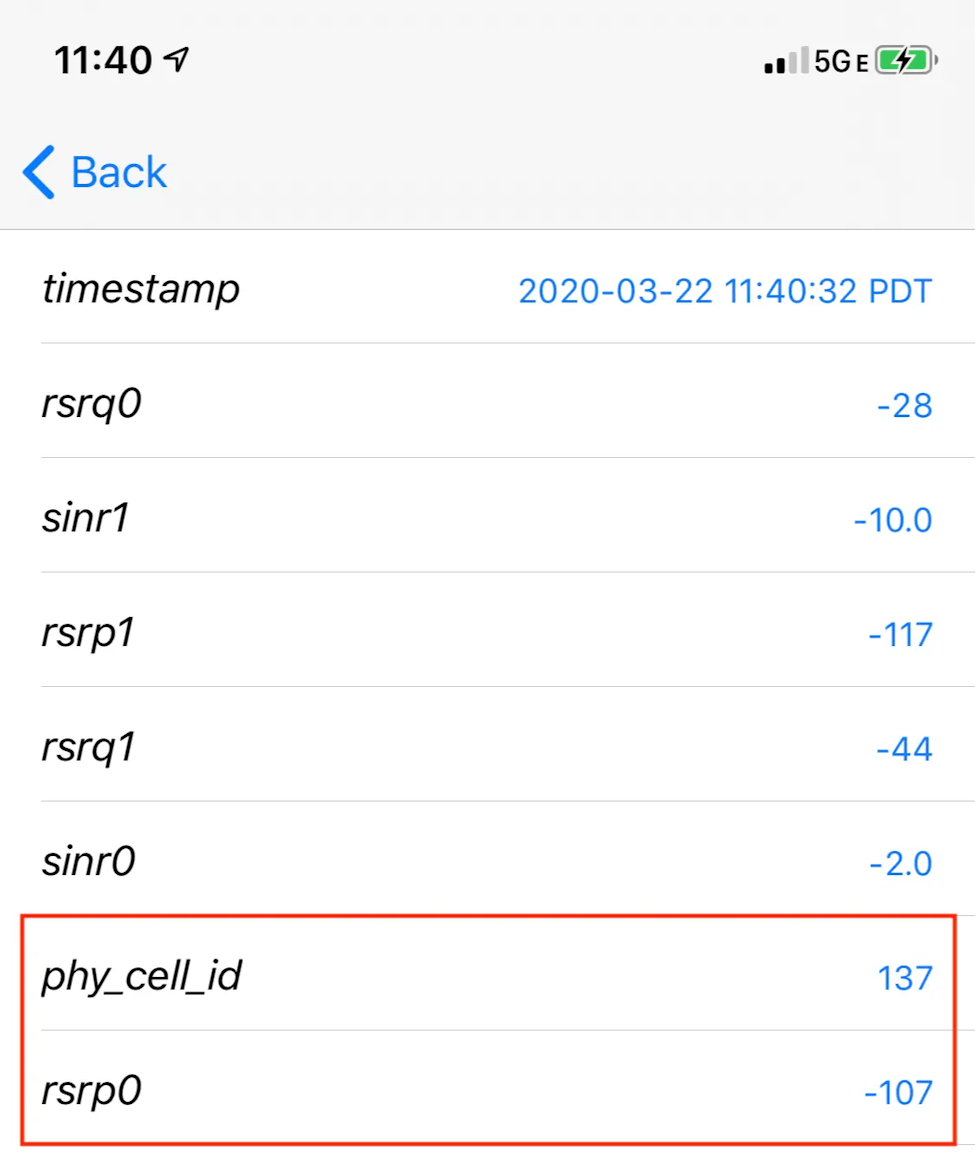Tap the Back button label
976x1165 pixels.
[x=119, y=172]
